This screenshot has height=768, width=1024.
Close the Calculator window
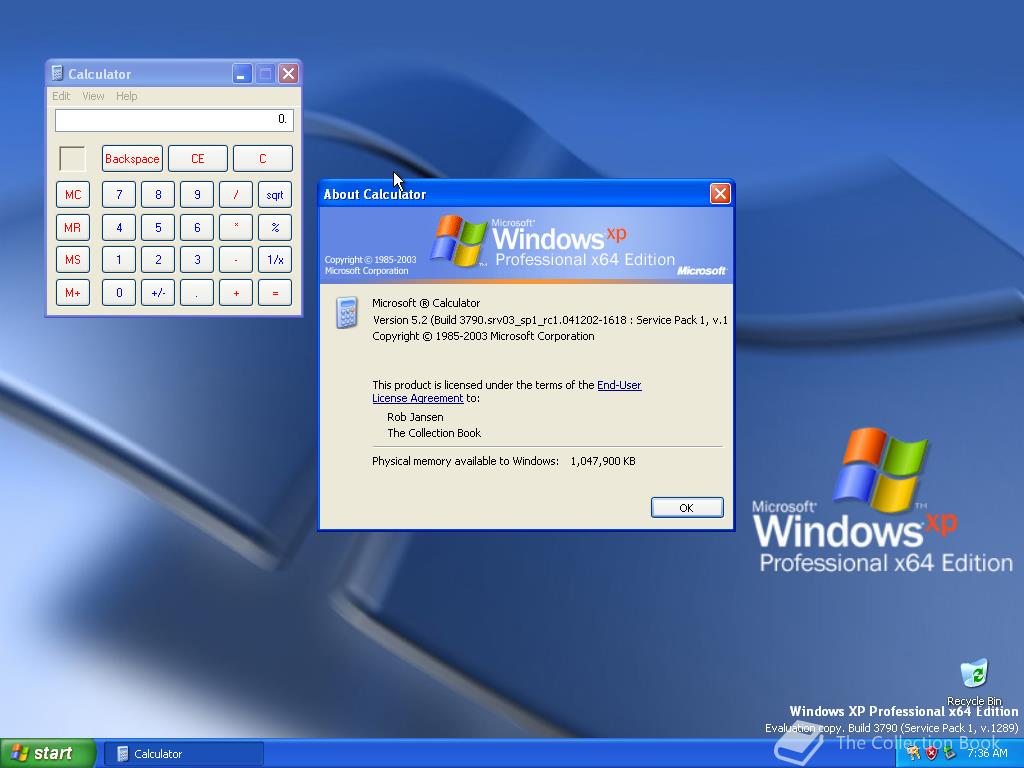pos(289,74)
